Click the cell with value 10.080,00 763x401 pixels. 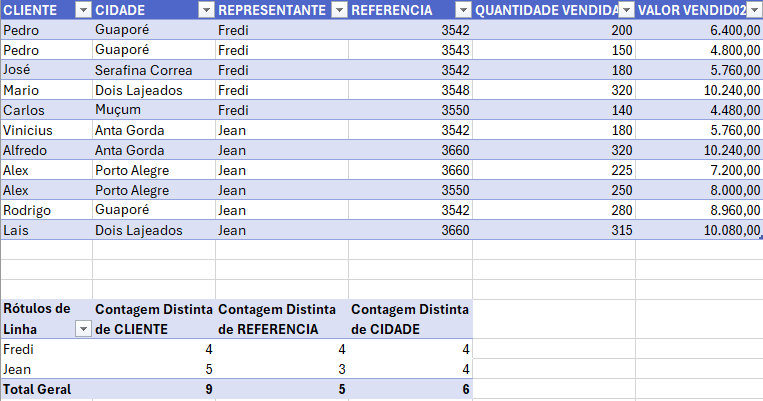(x=699, y=230)
